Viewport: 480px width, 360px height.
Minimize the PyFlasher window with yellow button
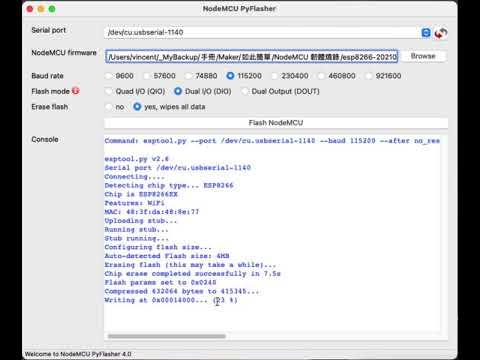pos(41,9)
